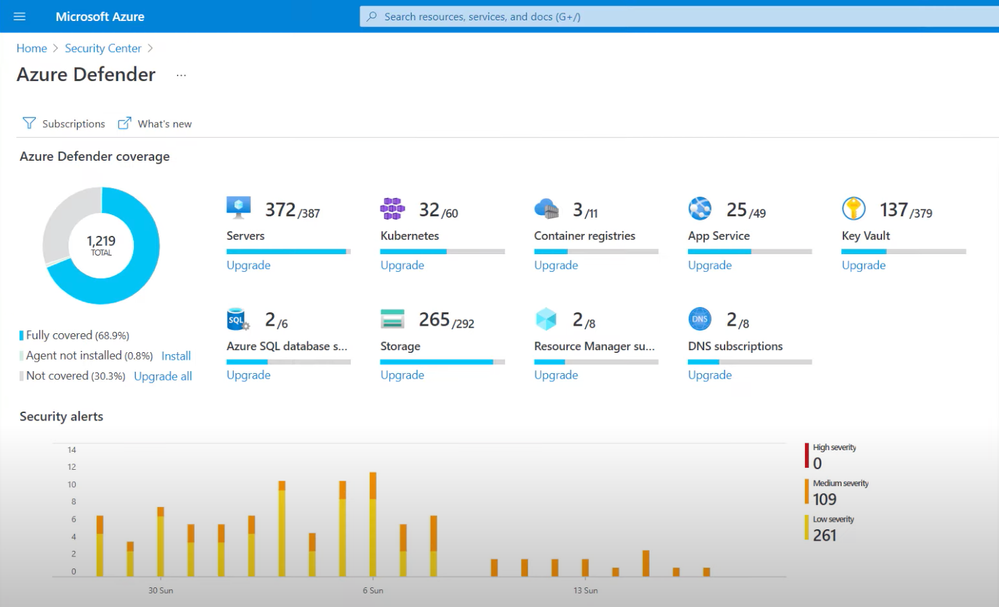Click the Container registries cloud icon

pyautogui.click(x=546, y=208)
